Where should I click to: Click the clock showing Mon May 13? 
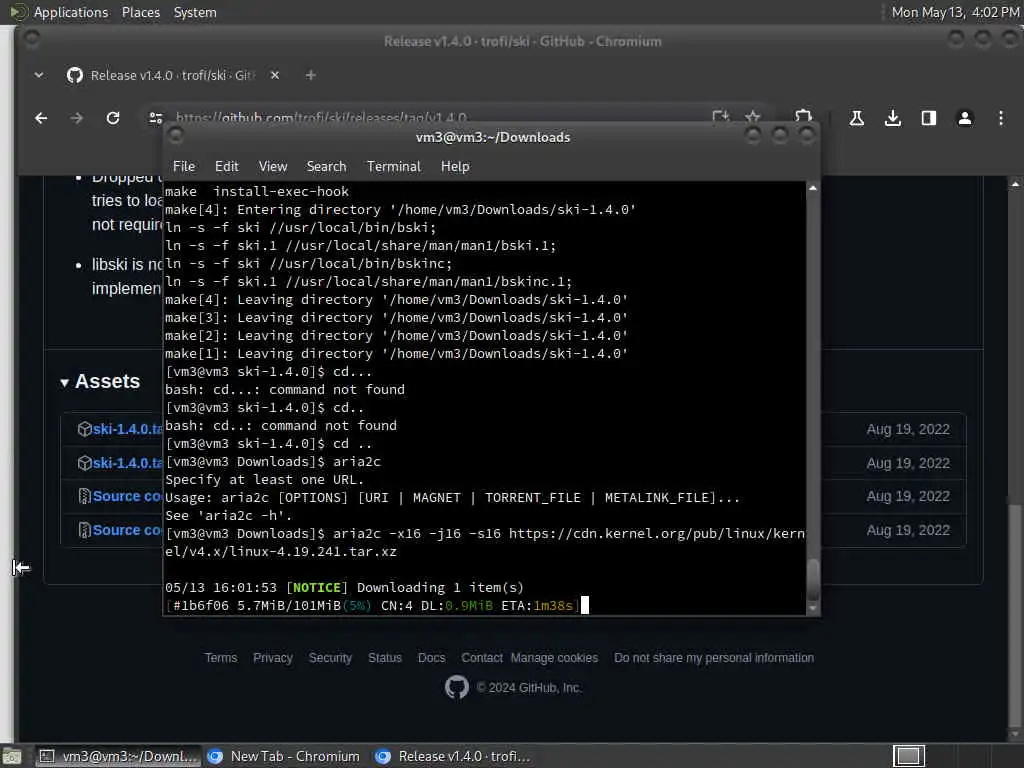(955, 12)
